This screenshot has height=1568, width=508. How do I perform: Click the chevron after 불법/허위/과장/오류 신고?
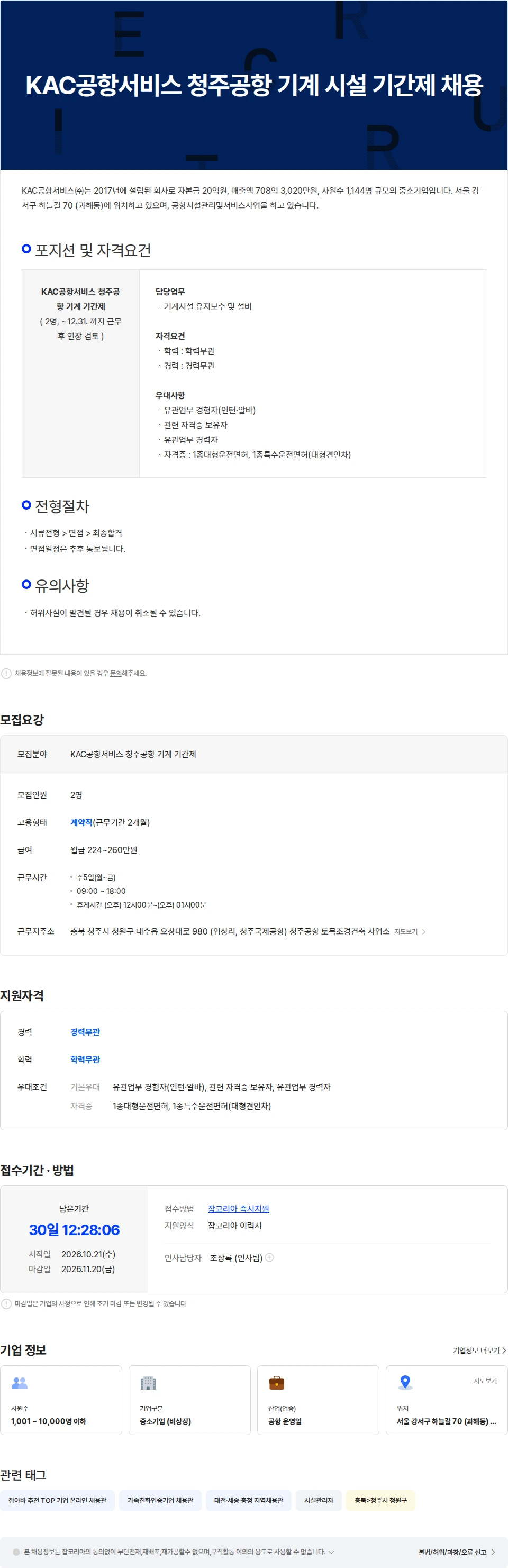click(493, 1552)
